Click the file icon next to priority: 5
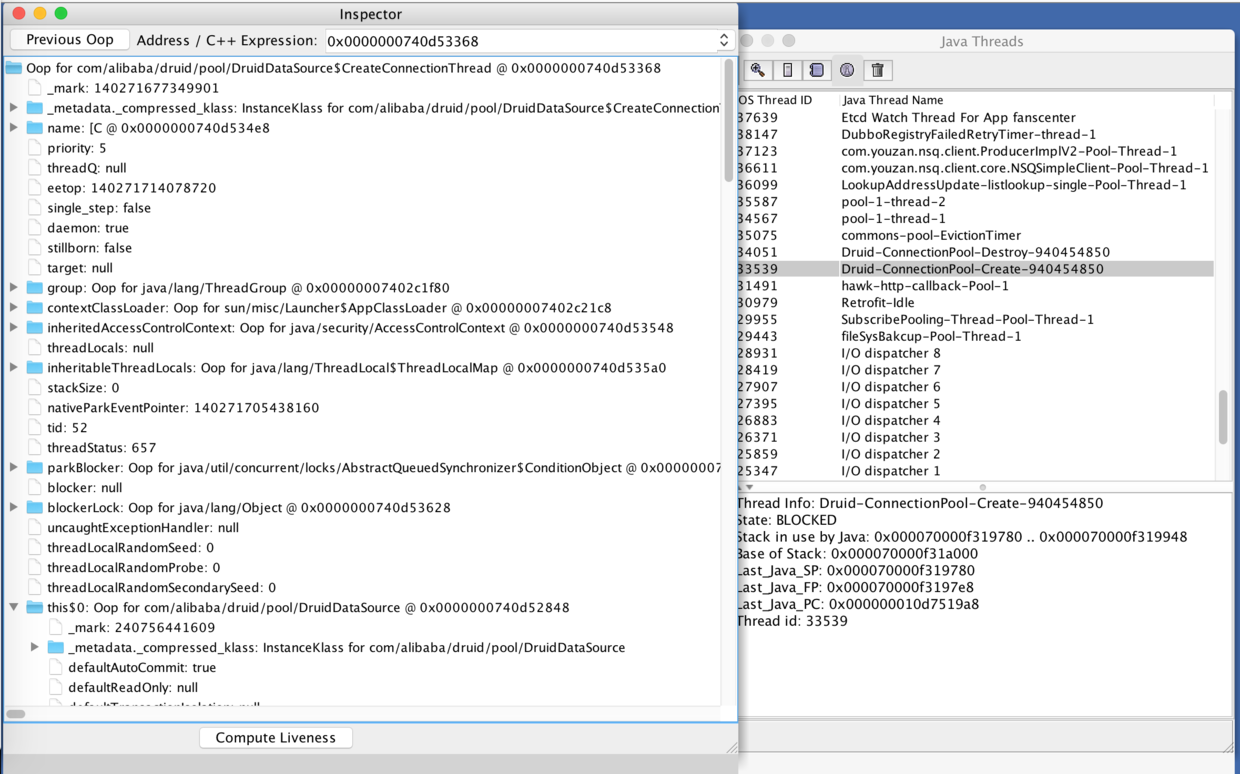Viewport: 1240px width, 774px height. click(x=35, y=148)
